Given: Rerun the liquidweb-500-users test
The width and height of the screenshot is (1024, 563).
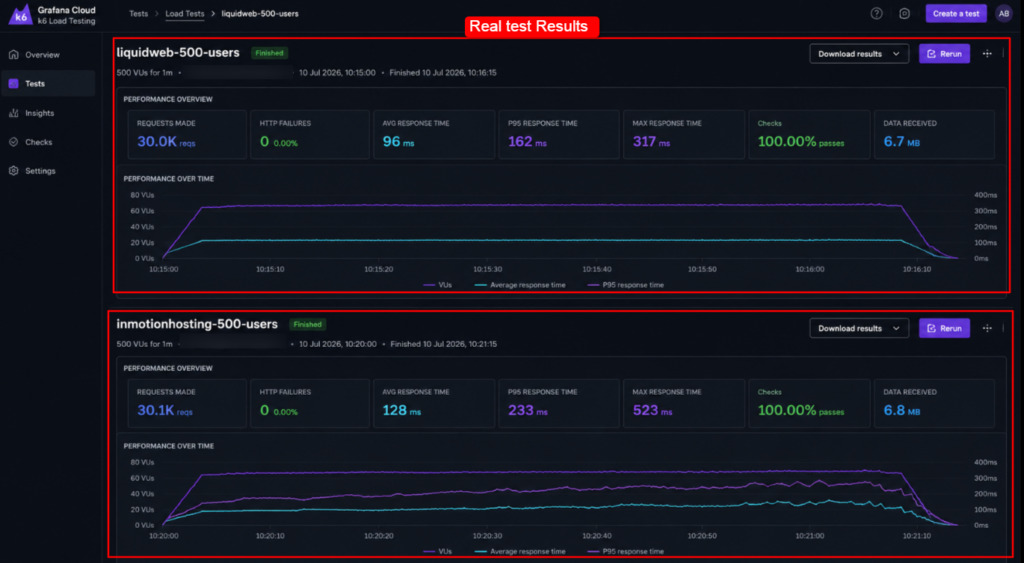Looking at the screenshot, I should [944, 54].
